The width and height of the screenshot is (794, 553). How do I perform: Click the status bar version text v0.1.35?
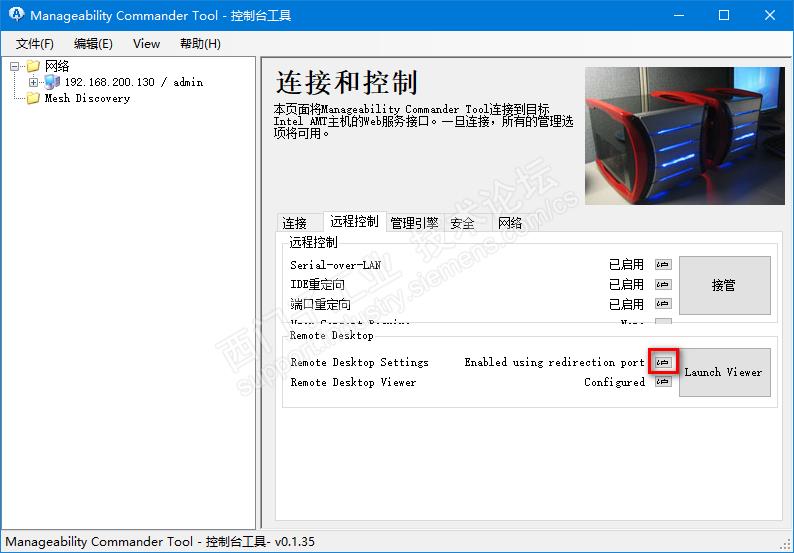coord(295,541)
